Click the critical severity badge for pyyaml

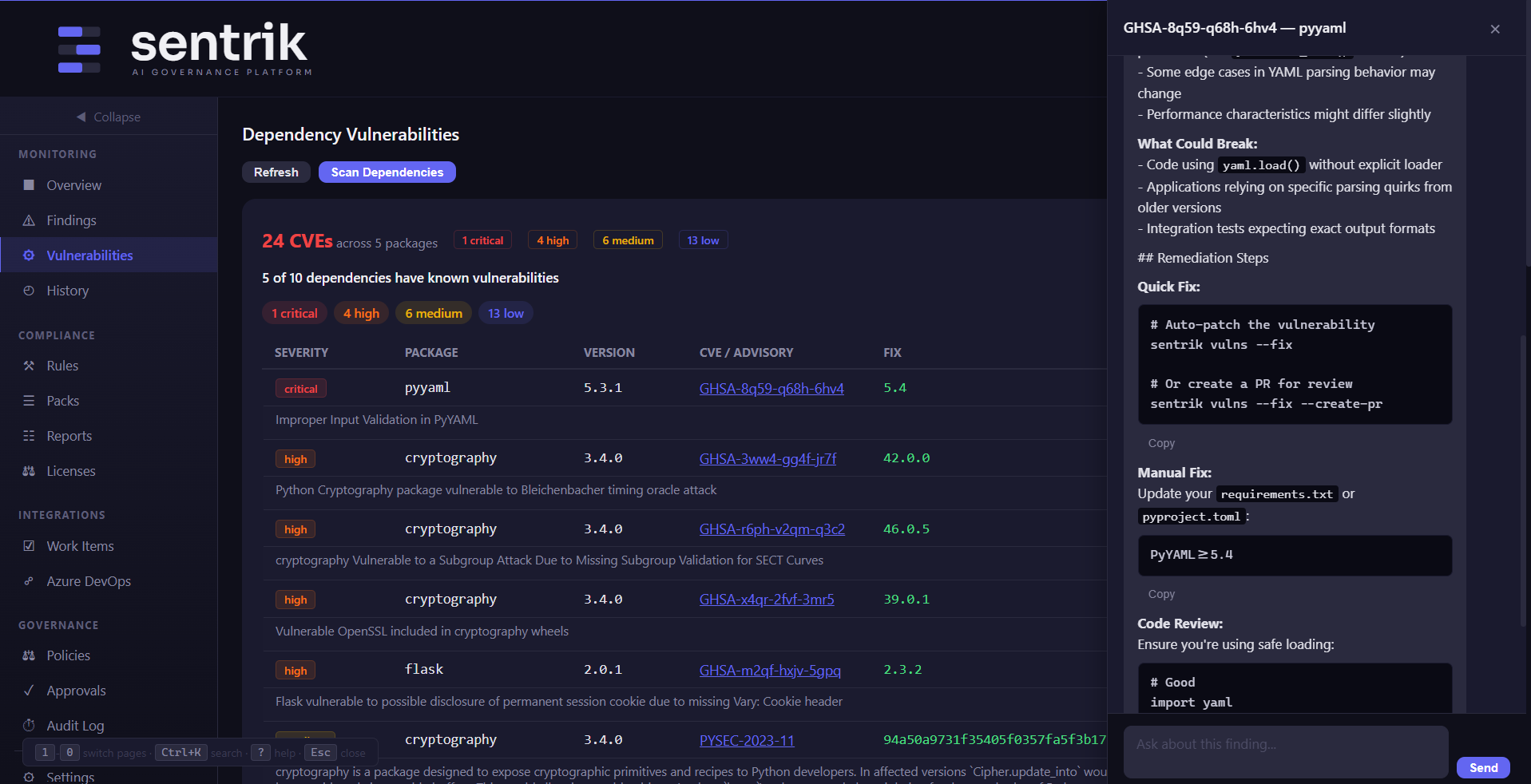pos(301,389)
